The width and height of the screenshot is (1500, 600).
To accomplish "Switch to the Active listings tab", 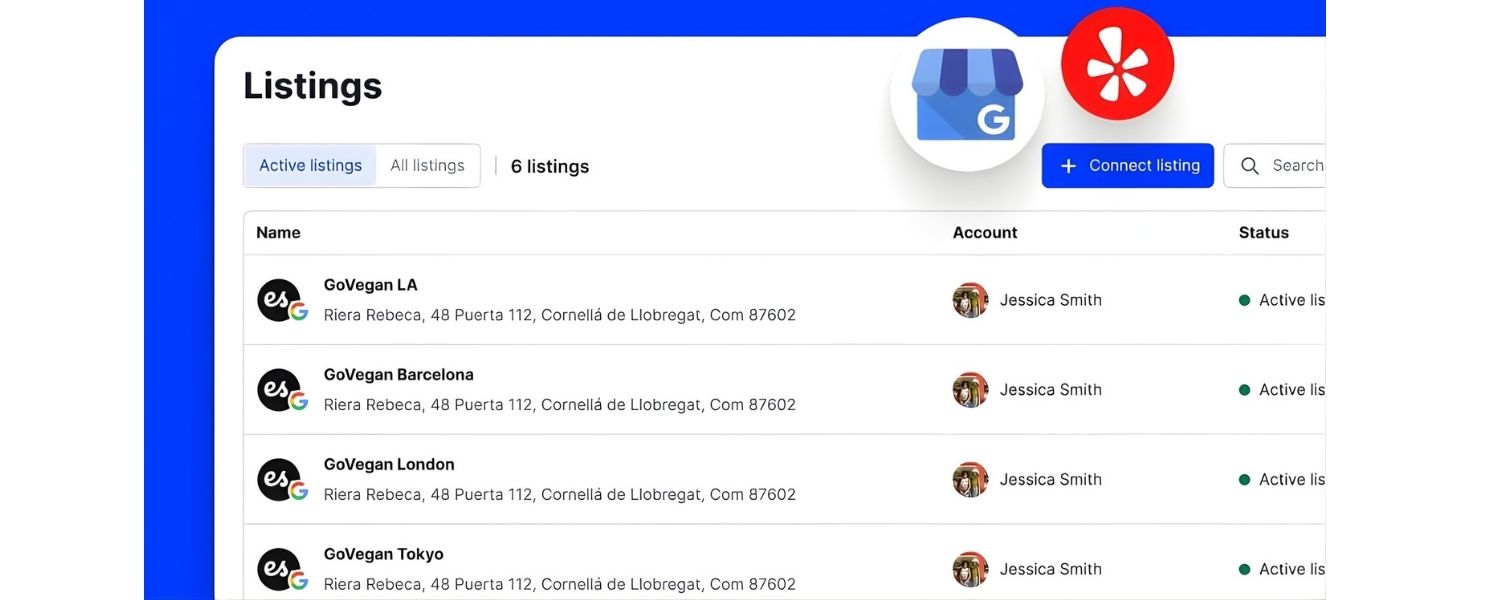I will [x=310, y=166].
